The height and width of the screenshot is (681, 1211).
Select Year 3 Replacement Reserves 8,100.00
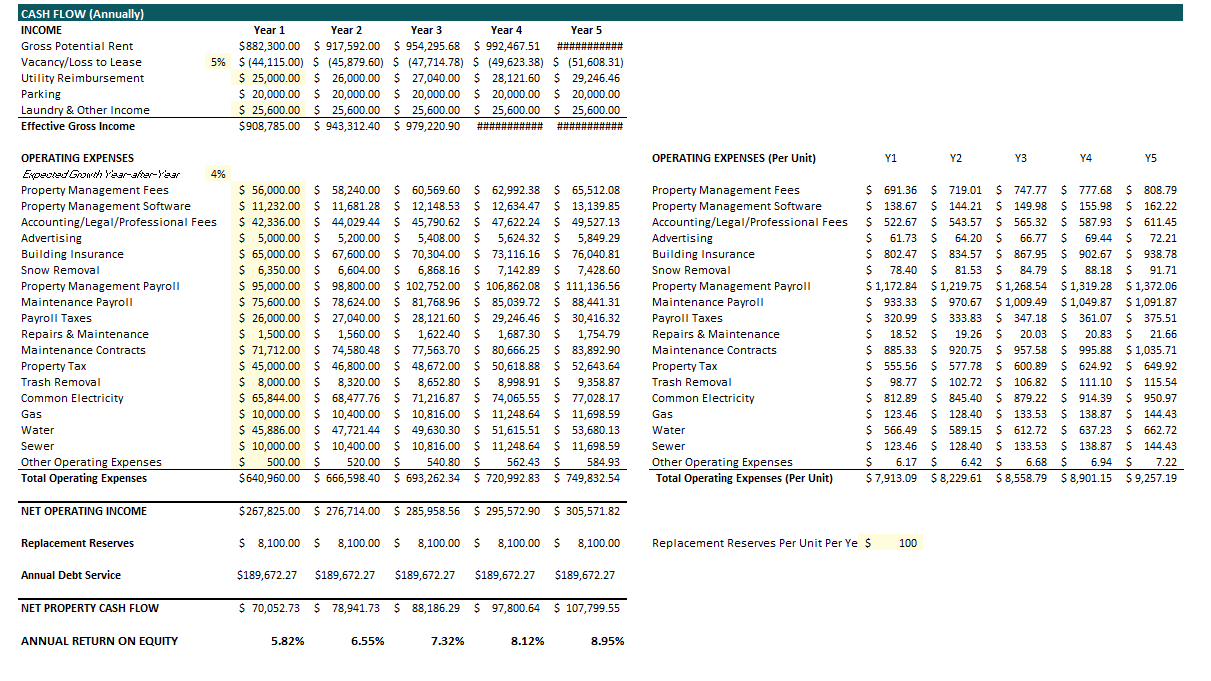pos(427,543)
